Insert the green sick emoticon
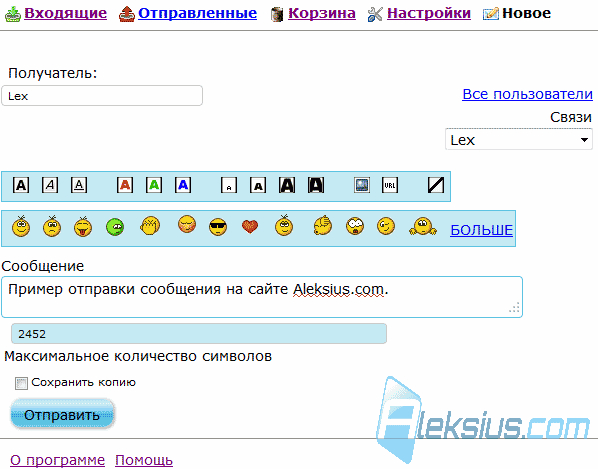 [x=115, y=227]
